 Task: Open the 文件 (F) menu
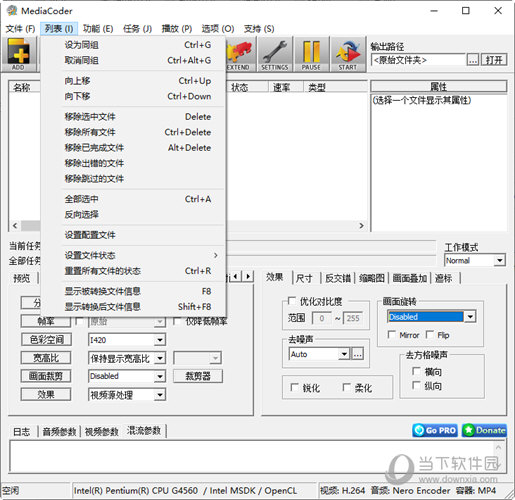tap(20, 29)
